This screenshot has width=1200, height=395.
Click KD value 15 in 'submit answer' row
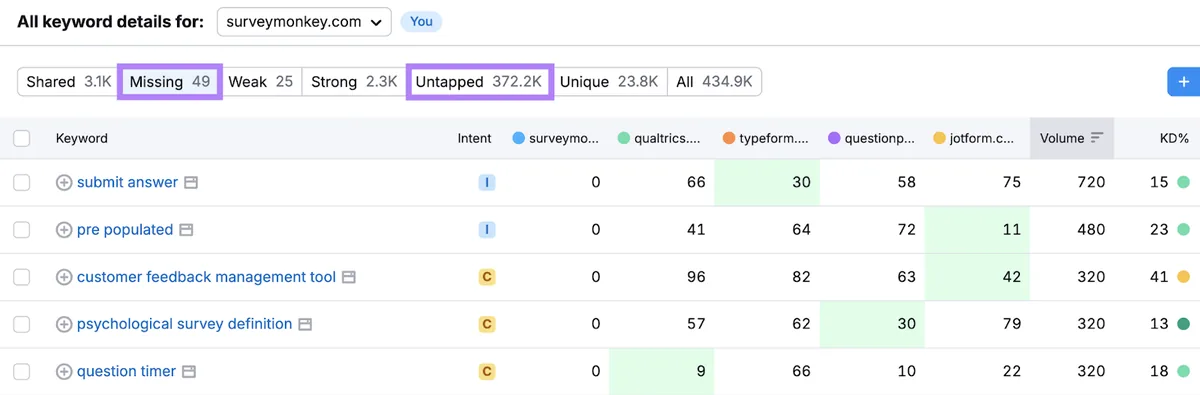pos(1159,182)
